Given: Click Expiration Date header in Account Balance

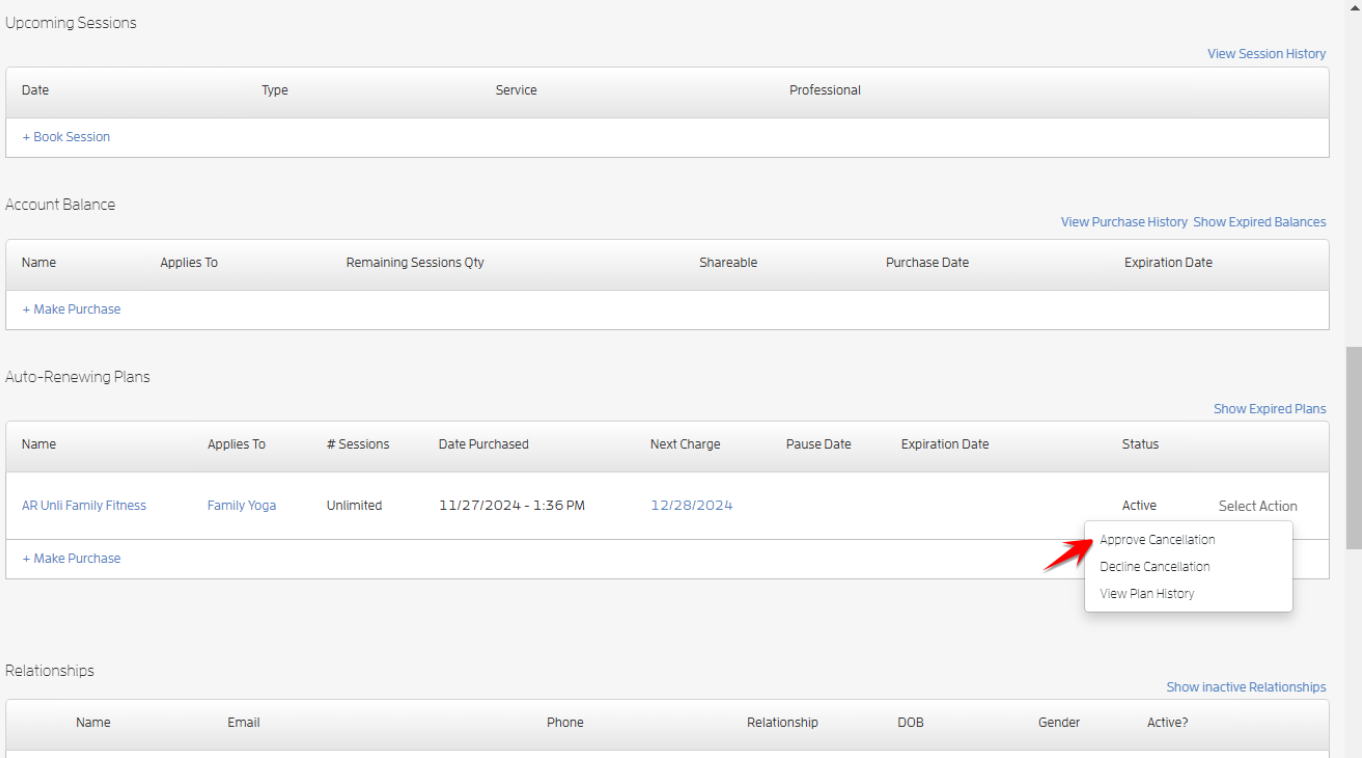Looking at the screenshot, I should (1168, 263).
